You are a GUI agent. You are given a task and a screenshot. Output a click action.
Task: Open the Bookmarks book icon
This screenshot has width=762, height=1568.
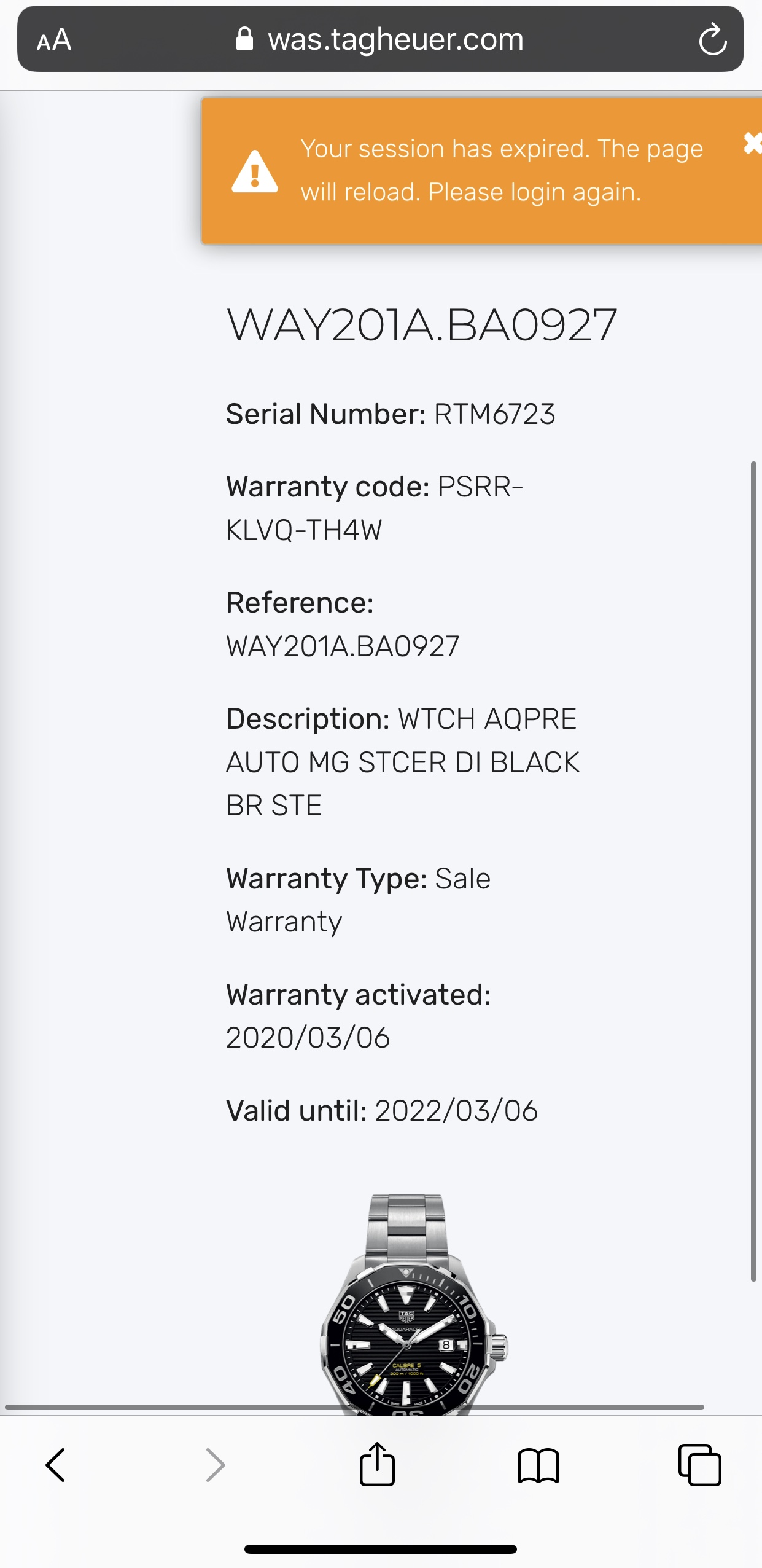[538, 1465]
